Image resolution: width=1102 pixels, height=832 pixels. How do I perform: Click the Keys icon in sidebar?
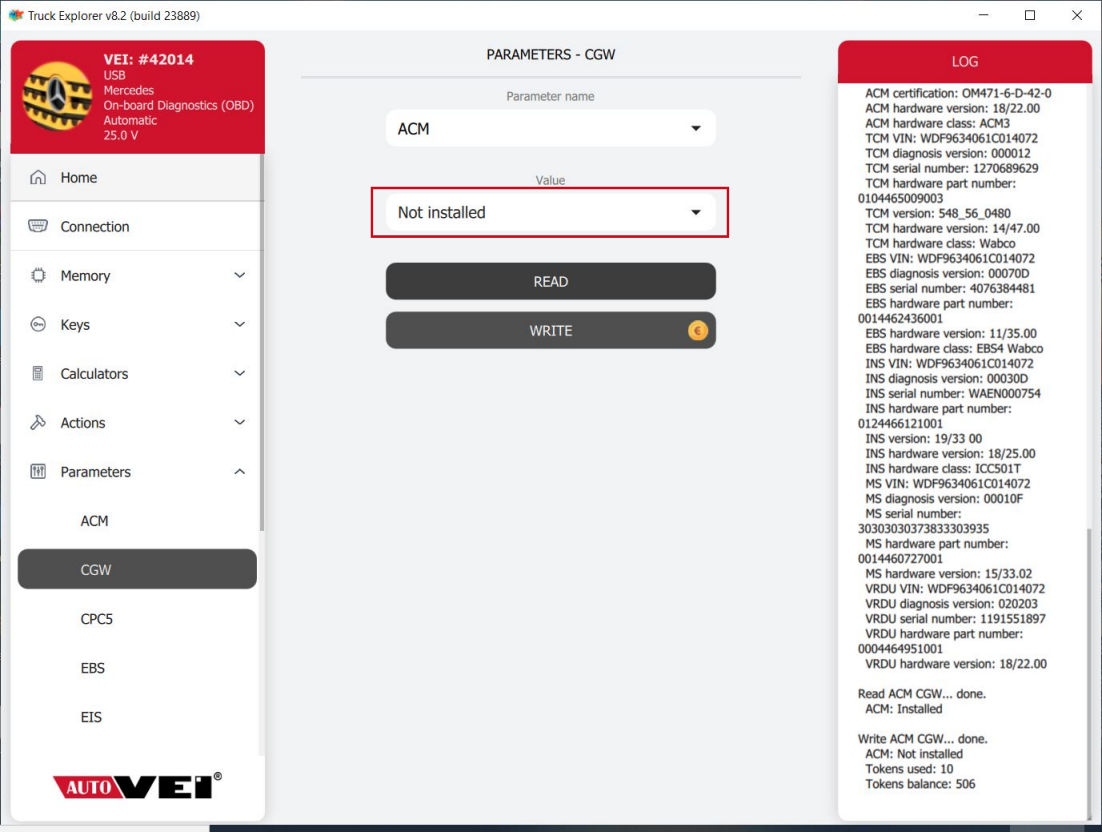point(38,325)
